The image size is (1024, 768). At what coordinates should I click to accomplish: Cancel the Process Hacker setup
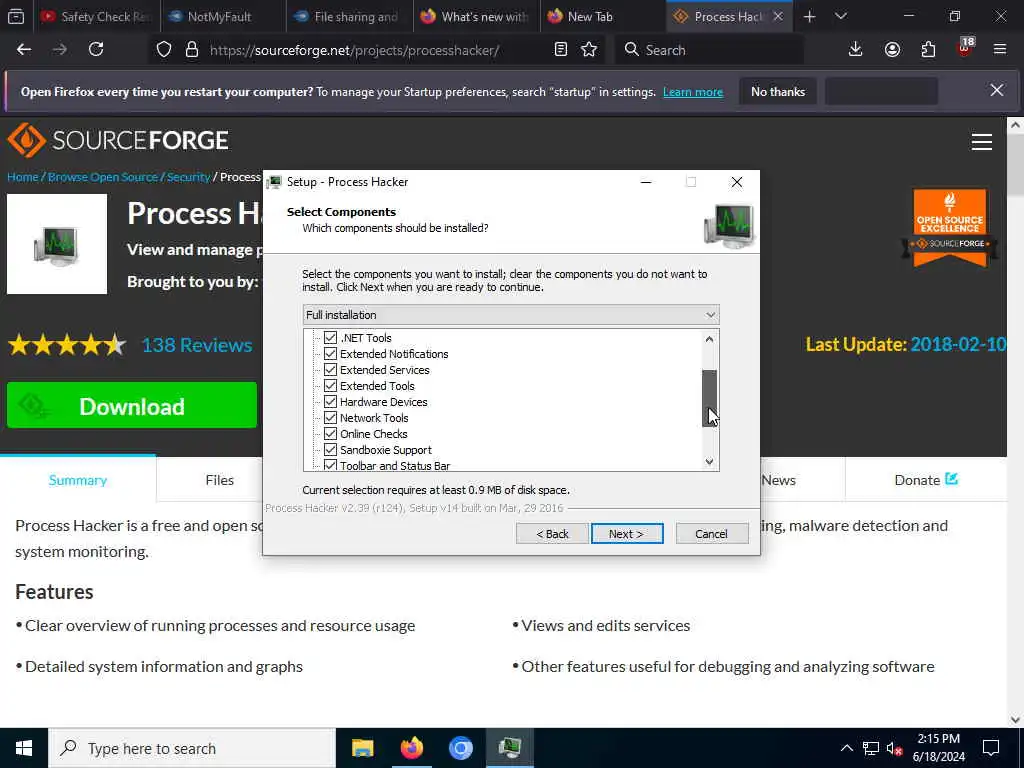(x=711, y=534)
